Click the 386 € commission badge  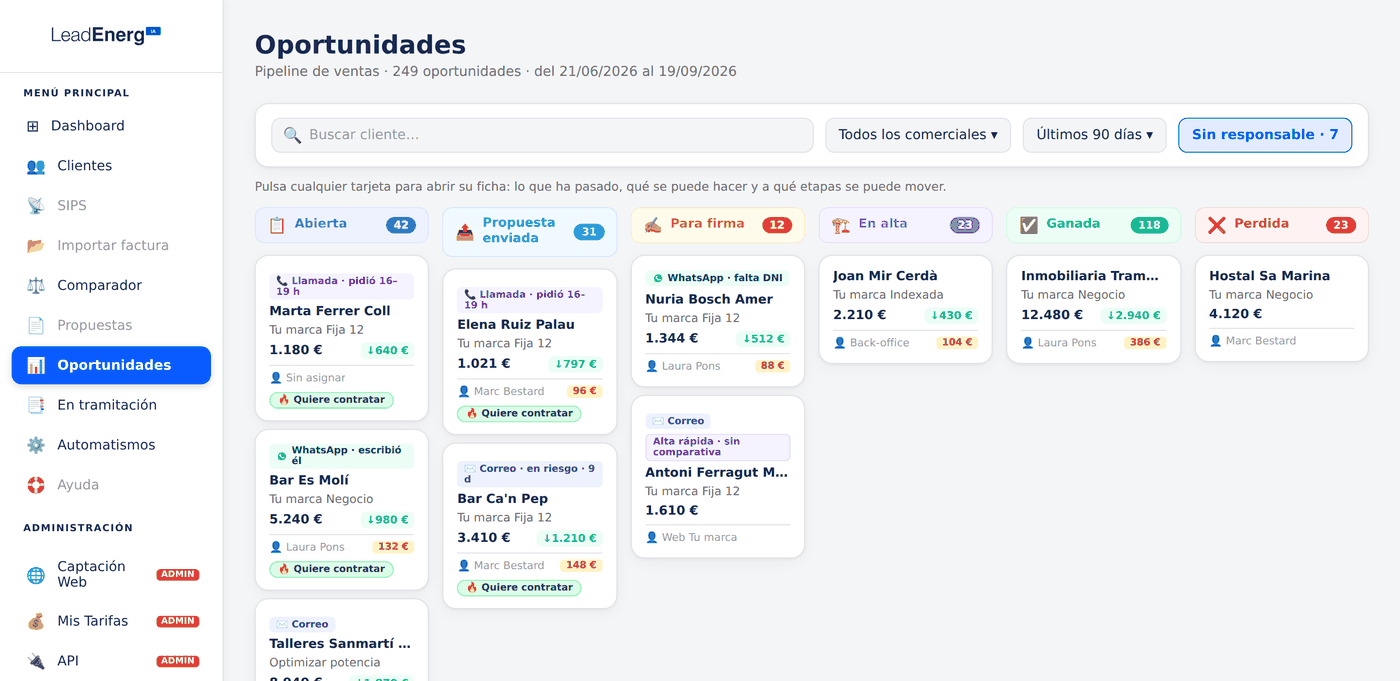coord(1145,343)
